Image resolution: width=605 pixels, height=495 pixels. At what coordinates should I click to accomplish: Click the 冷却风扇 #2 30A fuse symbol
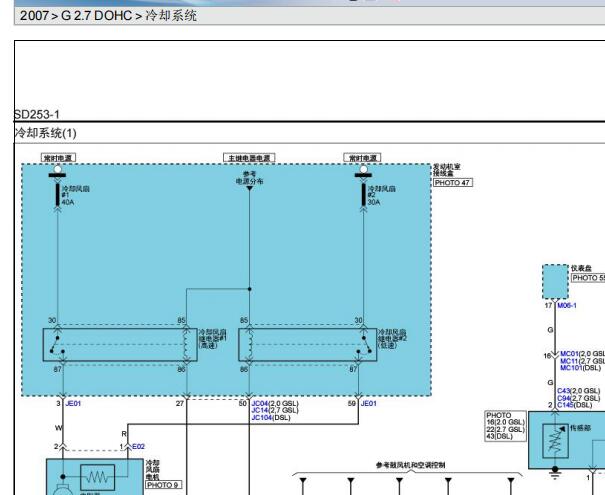[363, 194]
